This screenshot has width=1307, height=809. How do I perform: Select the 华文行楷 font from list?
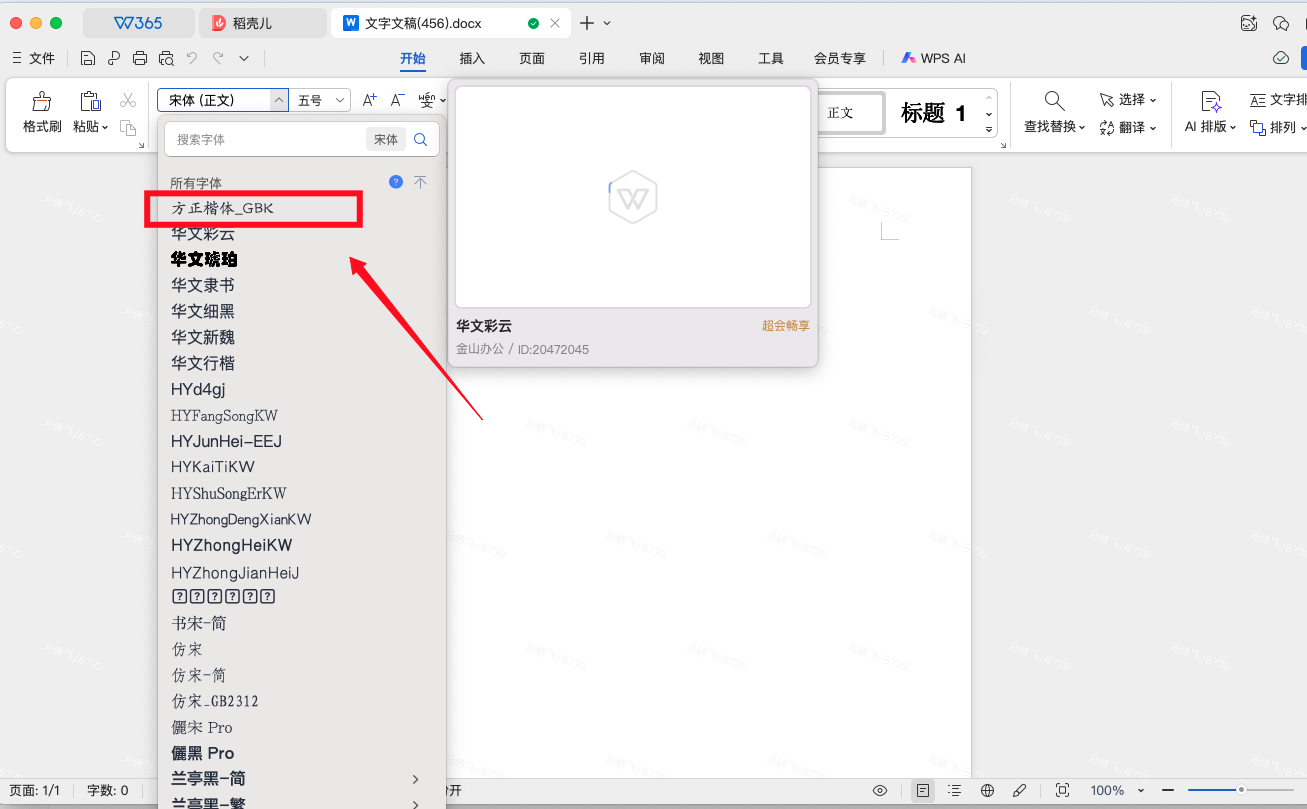203,363
